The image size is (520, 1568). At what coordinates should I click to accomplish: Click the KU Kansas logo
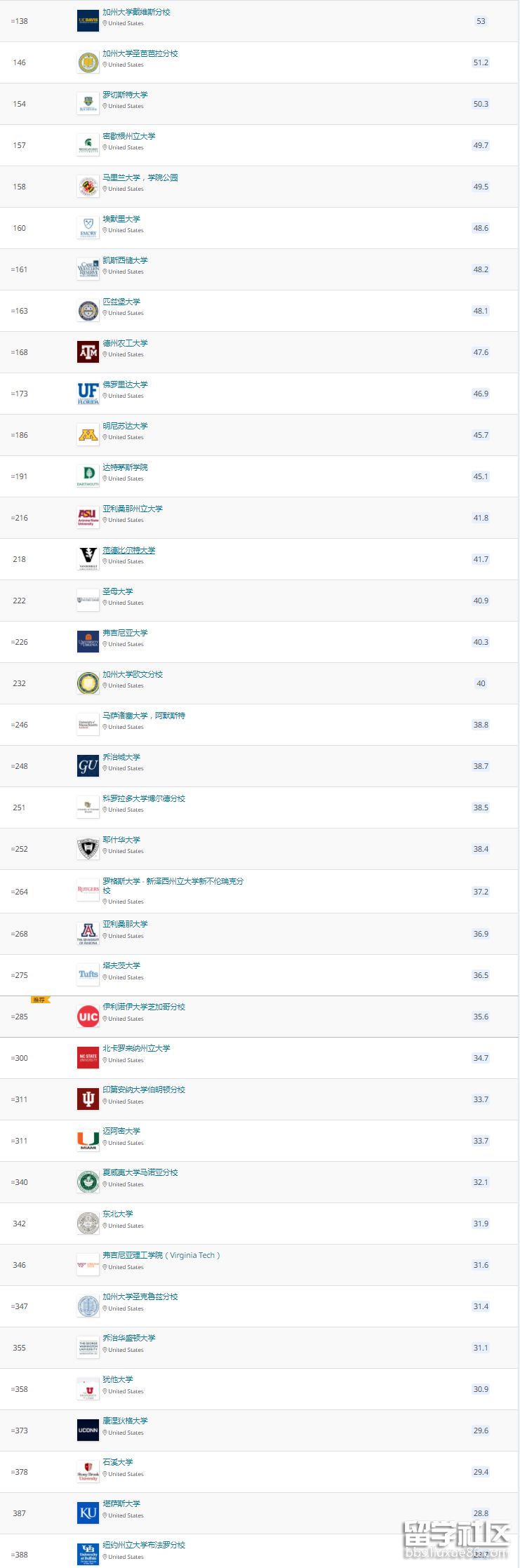88,1513
